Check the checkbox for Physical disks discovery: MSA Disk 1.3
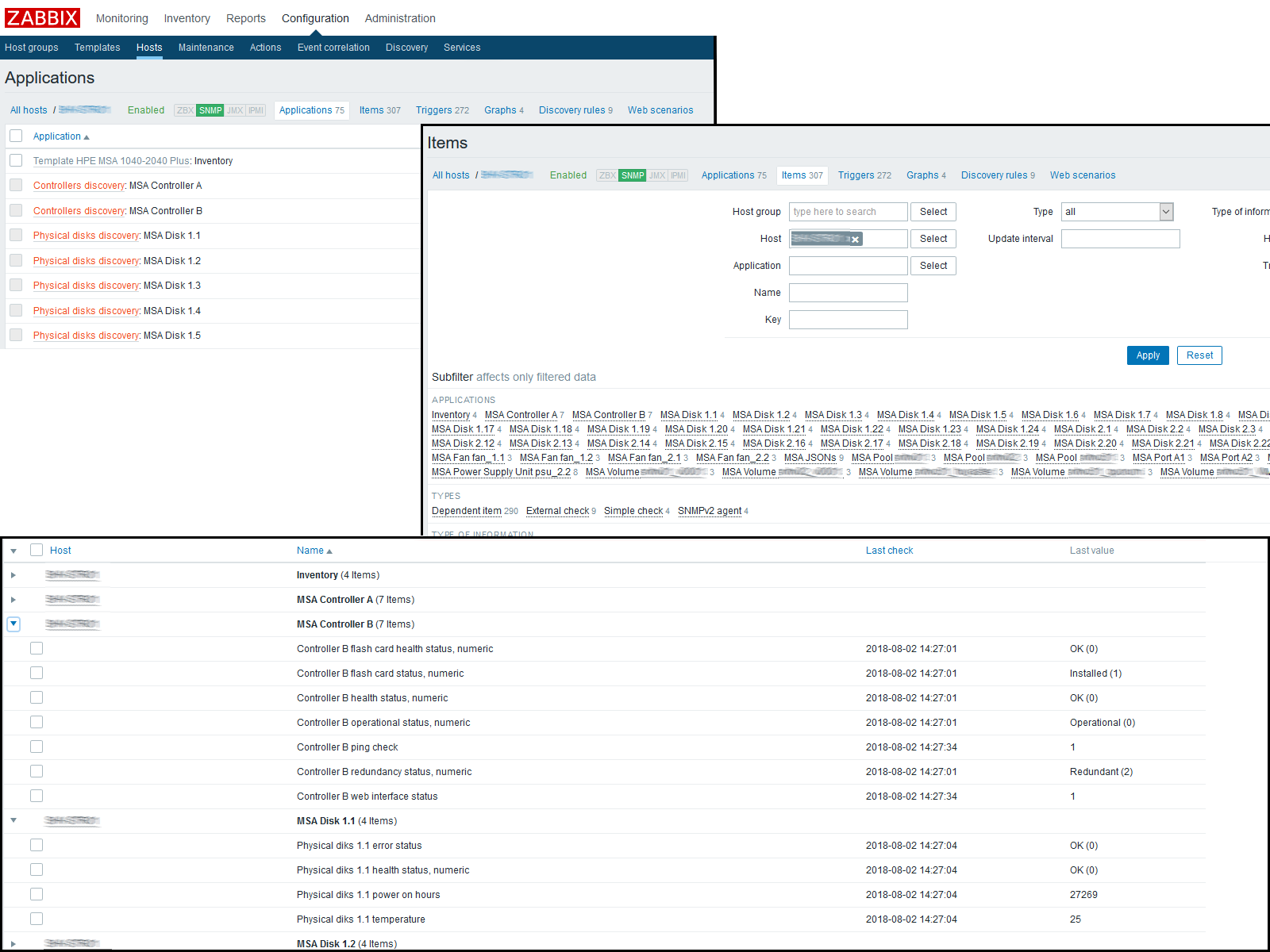The width and height of the screenshot is (1270, 952). [16, 286]
